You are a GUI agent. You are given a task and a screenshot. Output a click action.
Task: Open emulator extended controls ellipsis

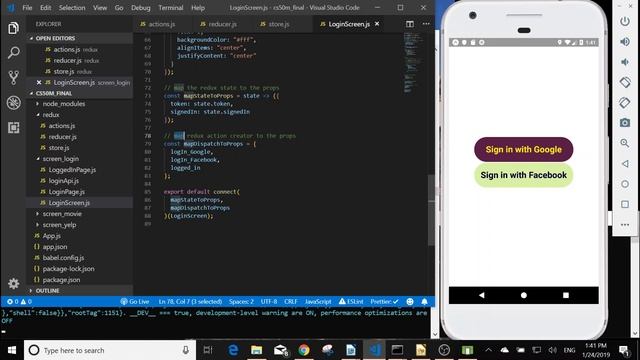click(624, 225)
